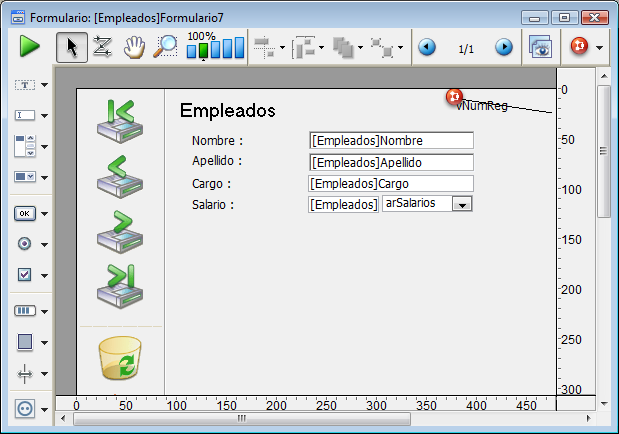Click the Next Record navigation button

(120, 231)
